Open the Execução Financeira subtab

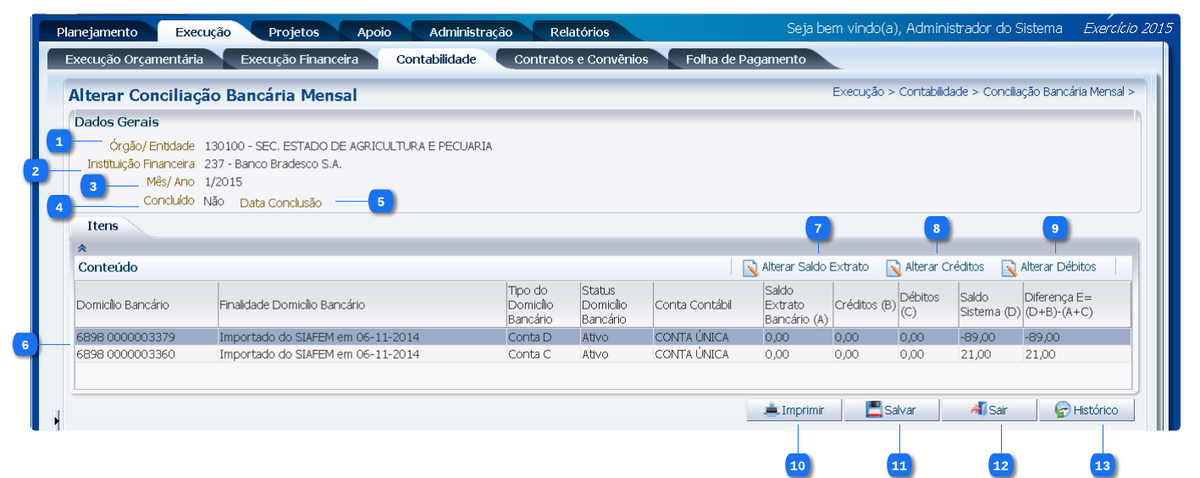pyautogui.click(x=299, y=59)
